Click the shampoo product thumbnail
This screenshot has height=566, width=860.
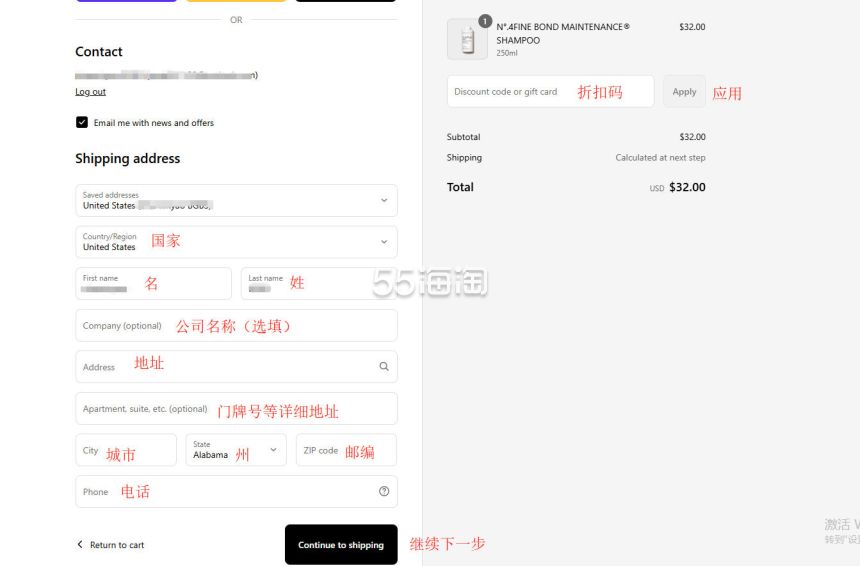pyautogui.click(x=467, y=39)
